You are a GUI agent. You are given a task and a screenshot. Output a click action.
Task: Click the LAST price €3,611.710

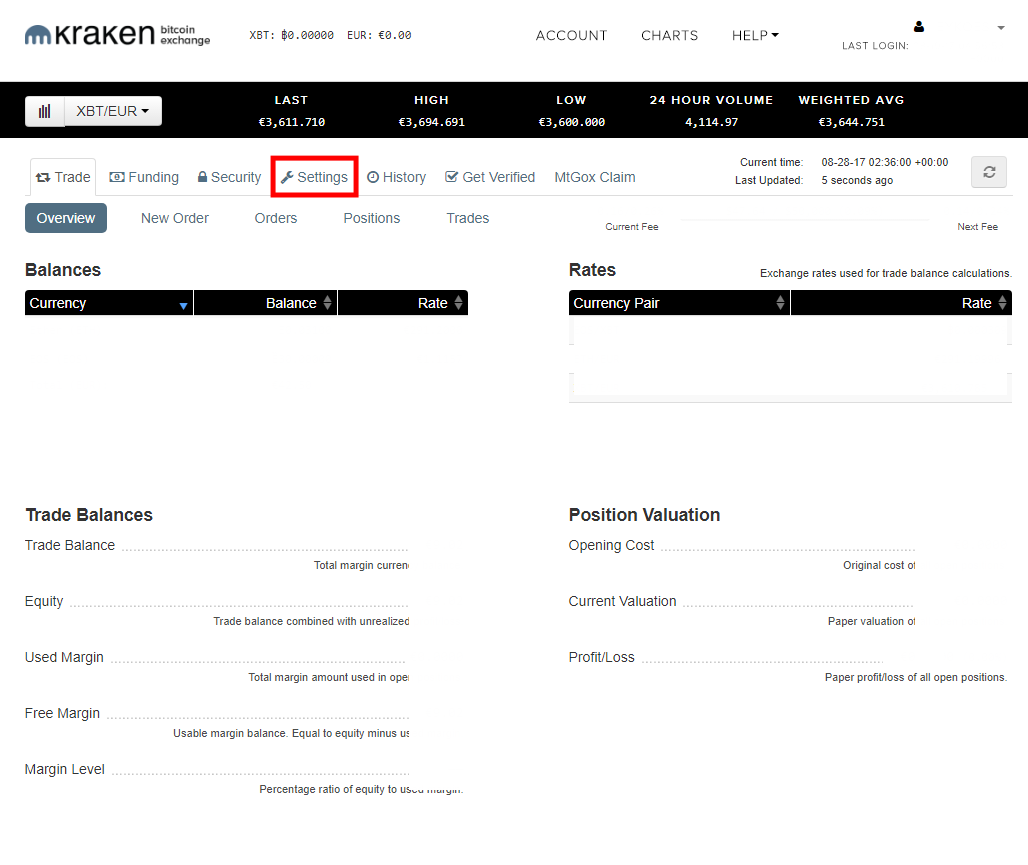[x=292, y=122]
